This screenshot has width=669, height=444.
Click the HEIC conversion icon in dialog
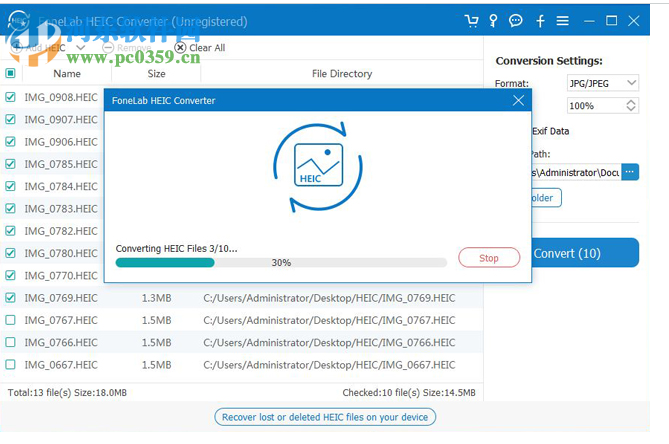coord(318,167)
